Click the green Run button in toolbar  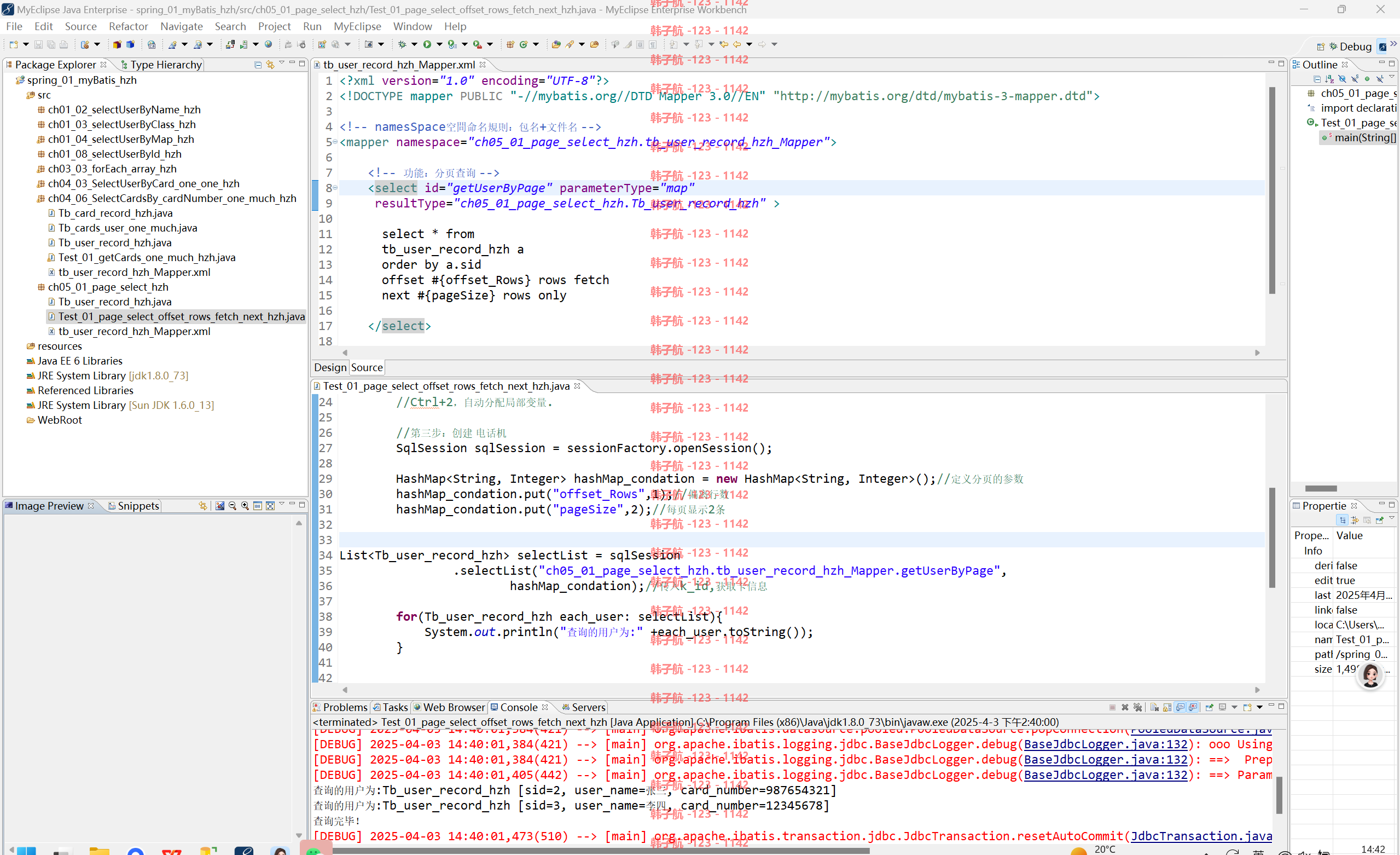point(427,44)
